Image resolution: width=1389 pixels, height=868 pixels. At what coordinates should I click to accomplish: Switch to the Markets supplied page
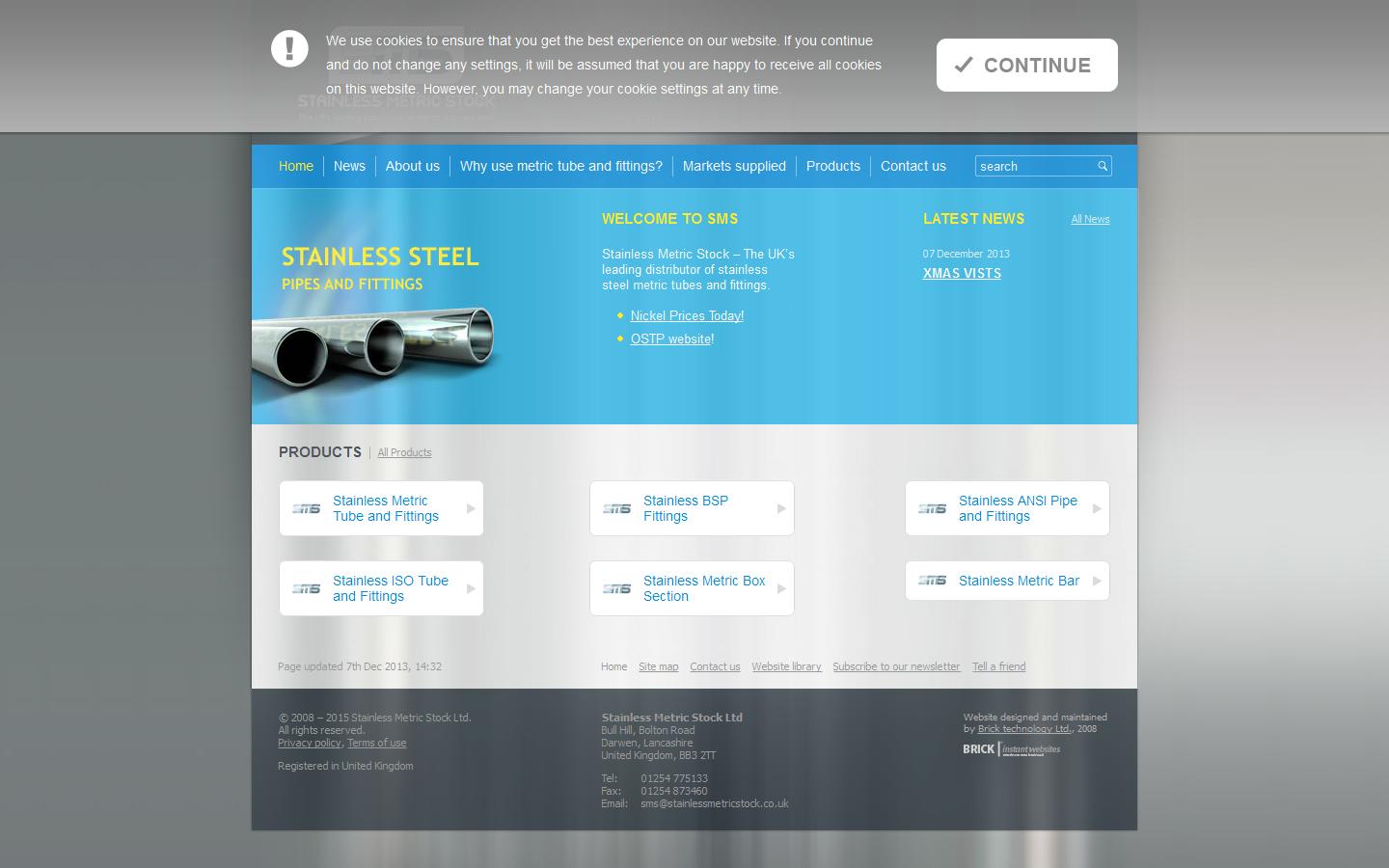pos(733,166)
